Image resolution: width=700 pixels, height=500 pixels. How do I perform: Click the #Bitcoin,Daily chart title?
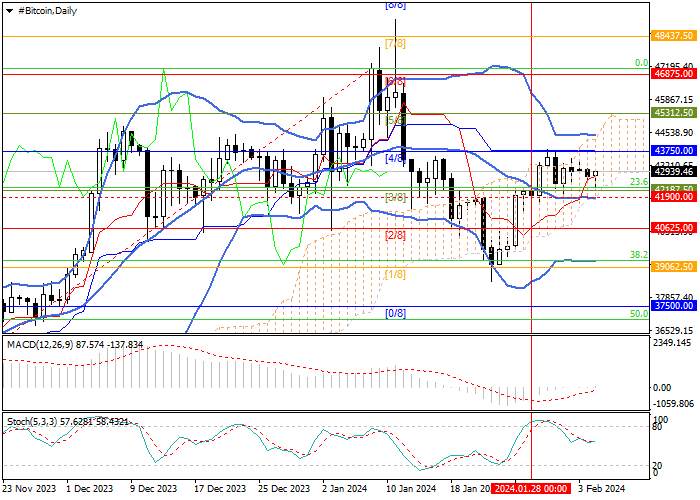(47, 11)
